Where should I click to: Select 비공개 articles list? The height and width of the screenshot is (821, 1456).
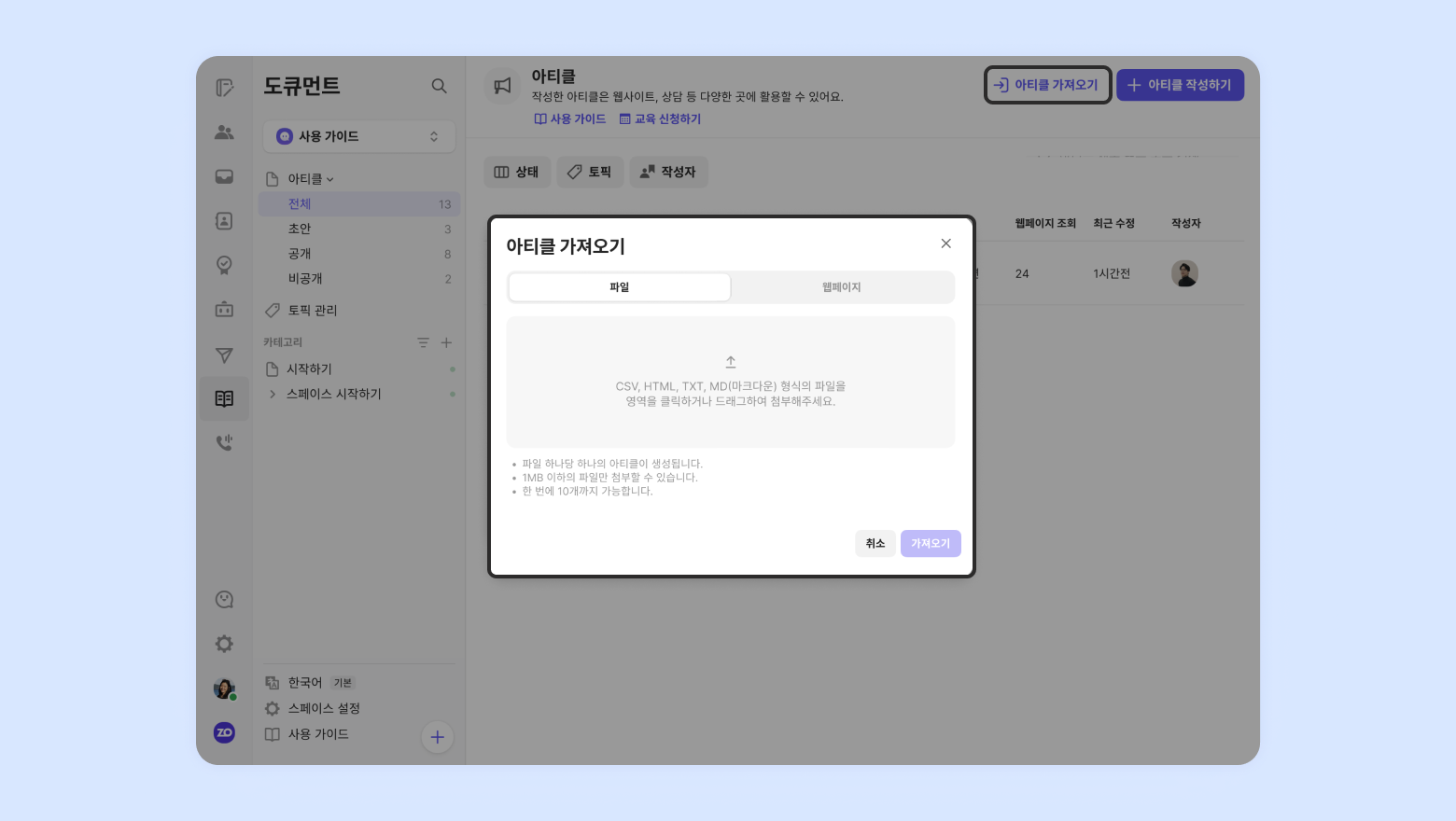click(359, 278)
